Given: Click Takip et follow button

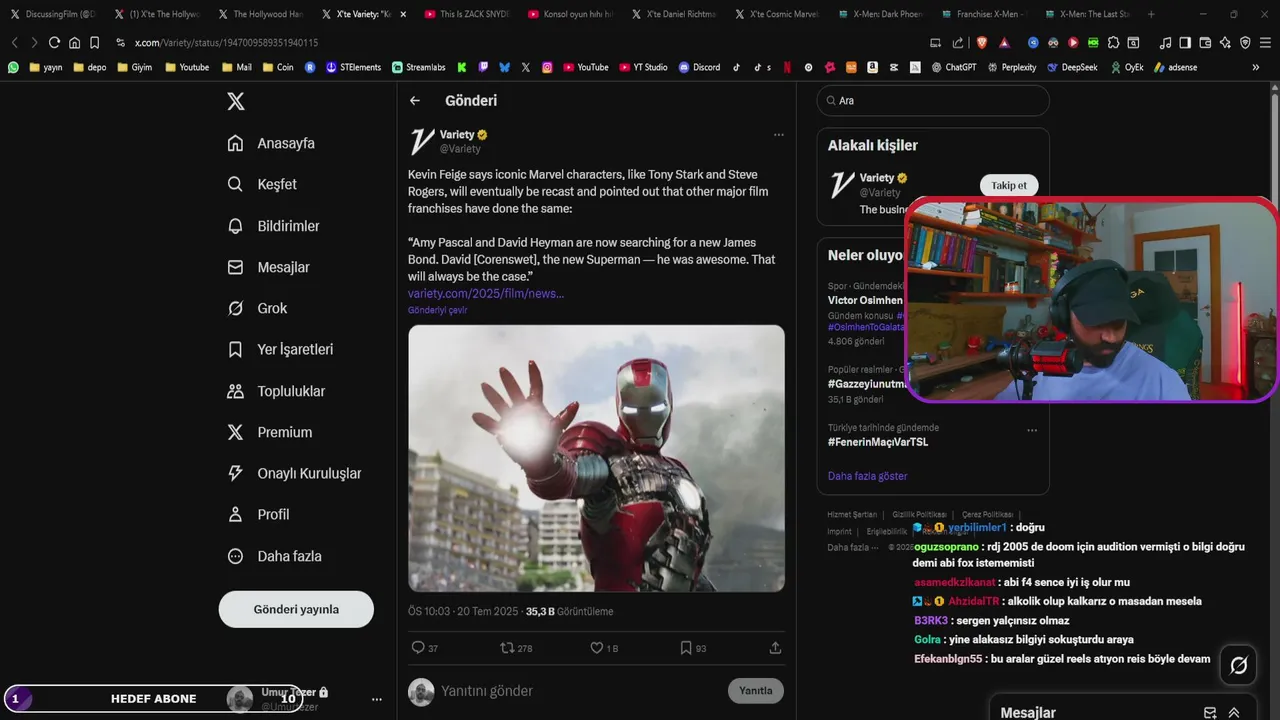Looking at the screenshot, I should 1009,185.
